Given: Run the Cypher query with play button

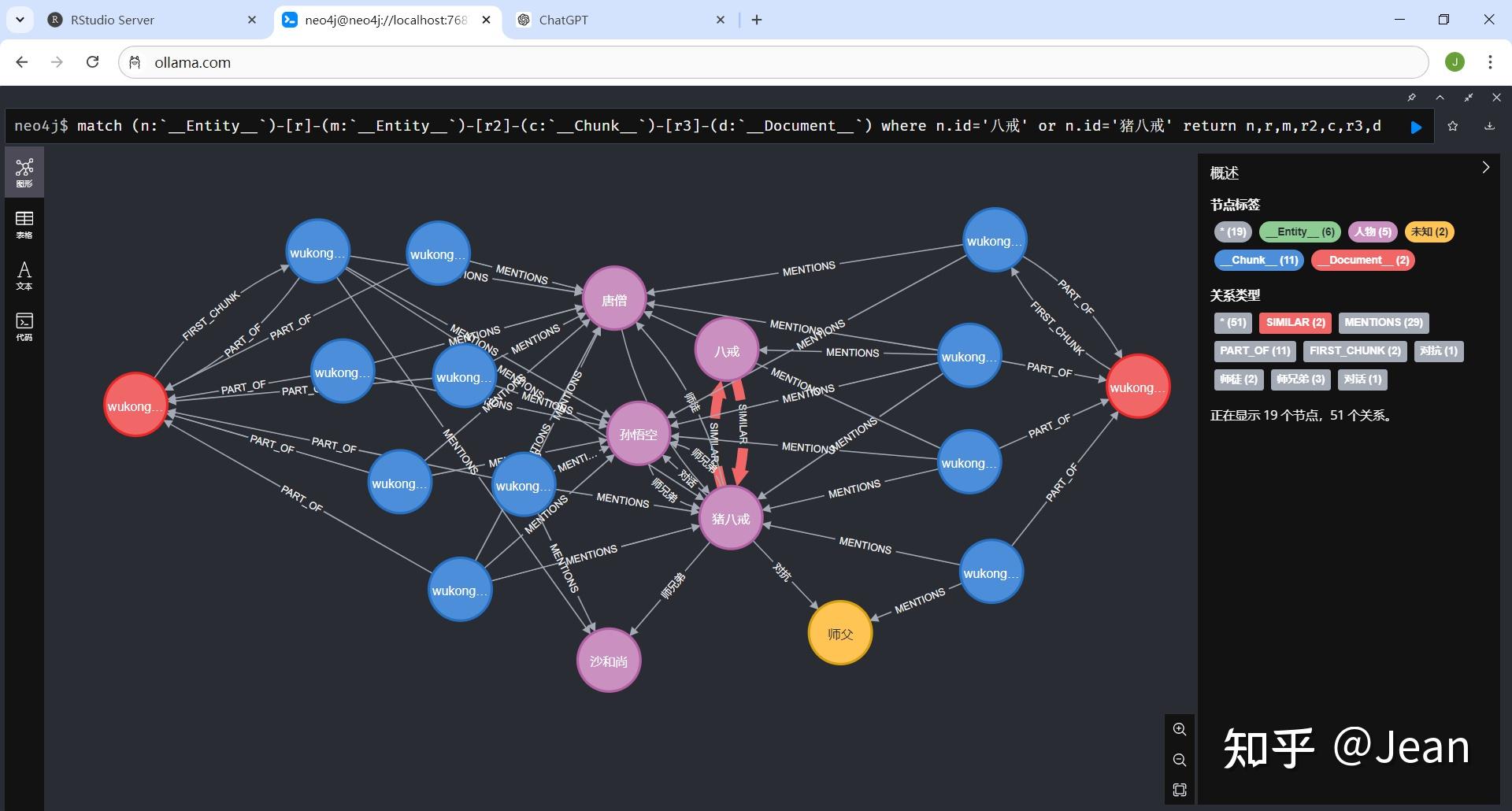Looking at the screenshot, I should 1416,127.
